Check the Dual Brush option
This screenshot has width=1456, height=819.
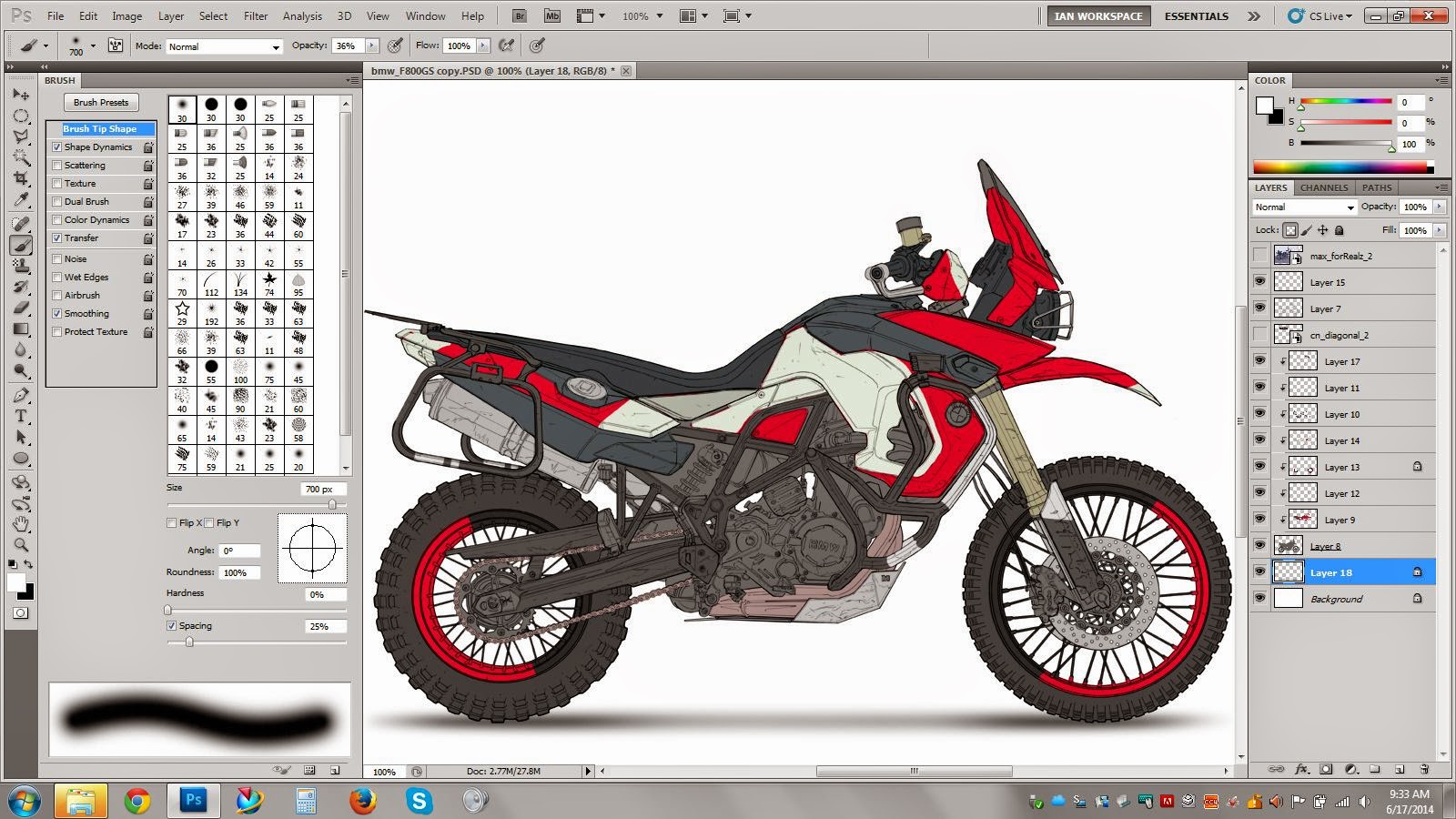tap(57, 202)
